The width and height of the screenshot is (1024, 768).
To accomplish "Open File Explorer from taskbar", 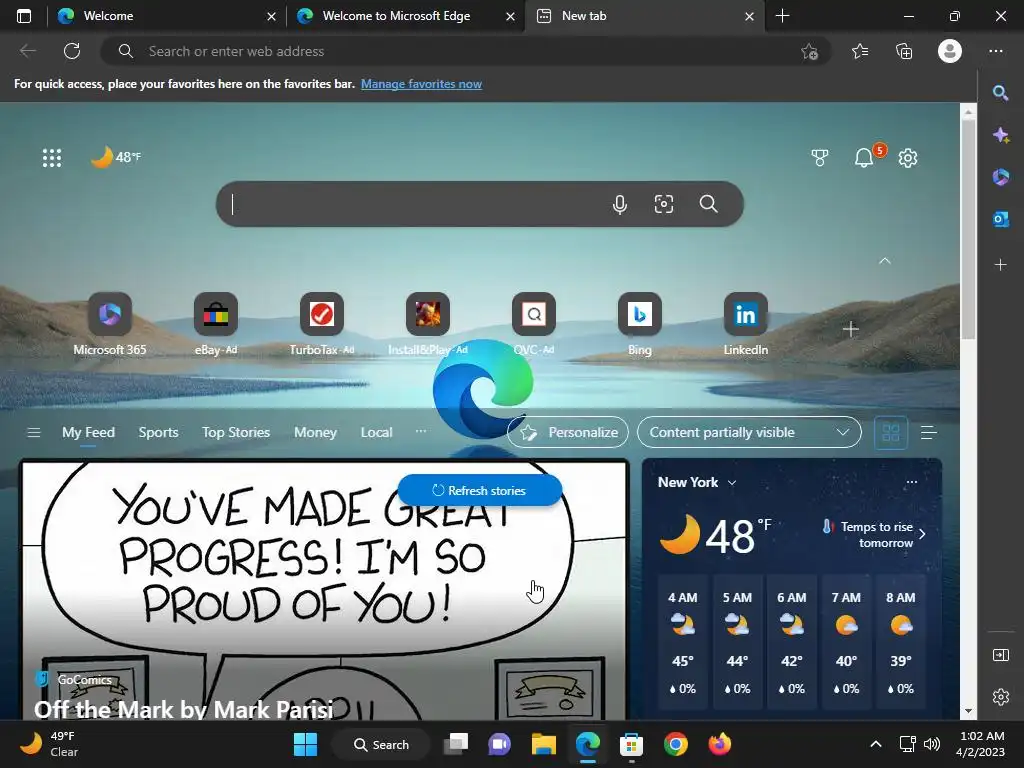I will coord(543,744).
